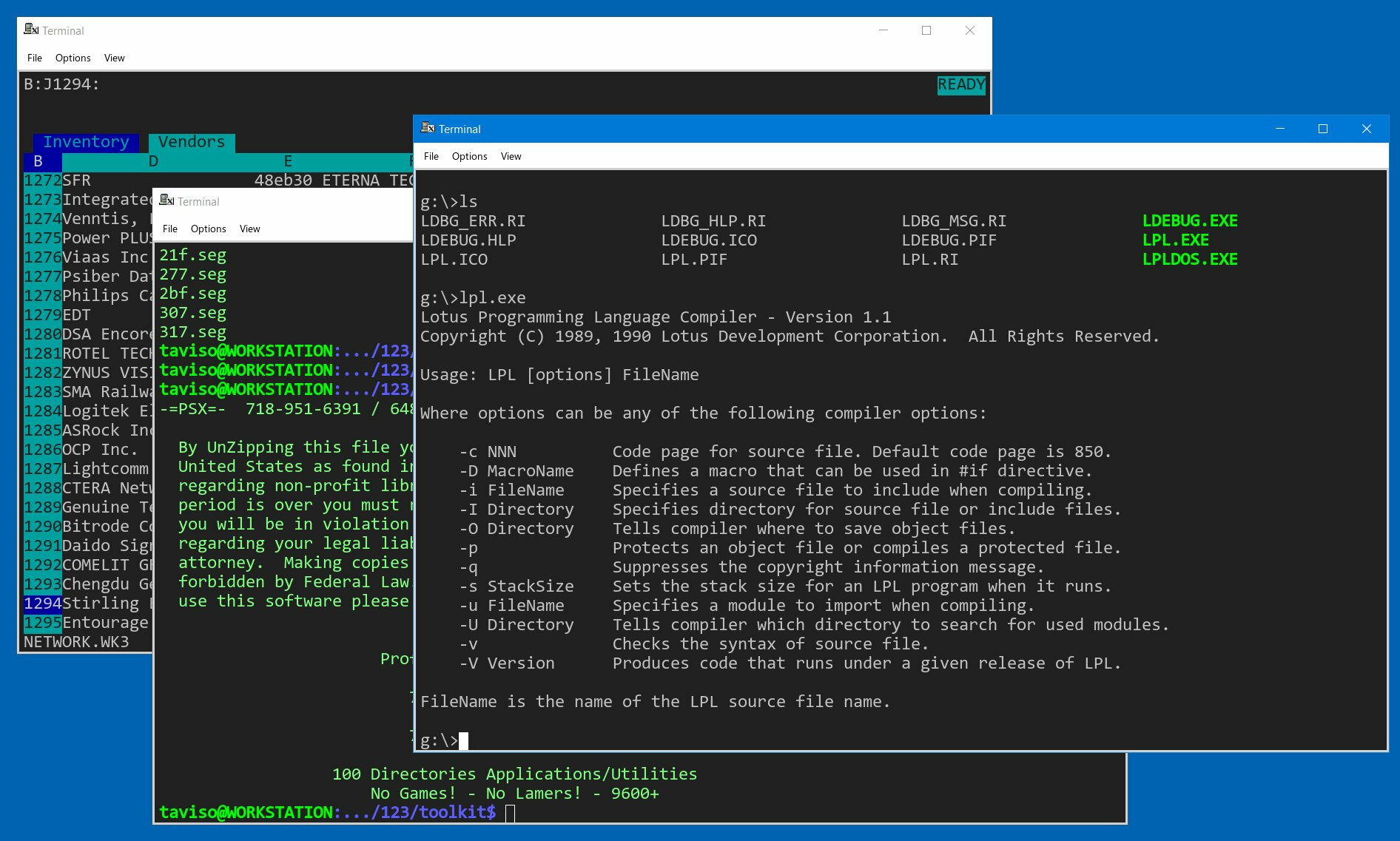Close the back spreadsheet Terminal window
The width and height of the screenshot is (1400, 841).
tap(970, 30)
